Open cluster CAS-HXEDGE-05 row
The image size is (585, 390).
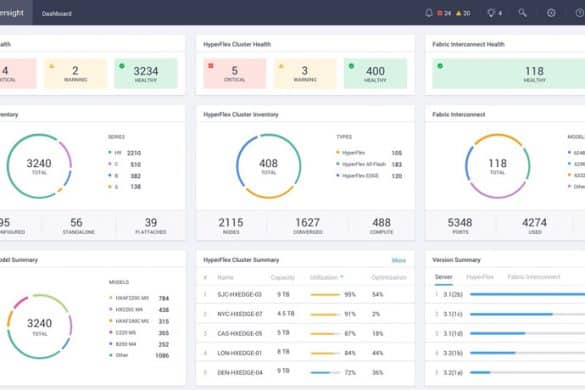pyautogui.click(x=305, y=333)
